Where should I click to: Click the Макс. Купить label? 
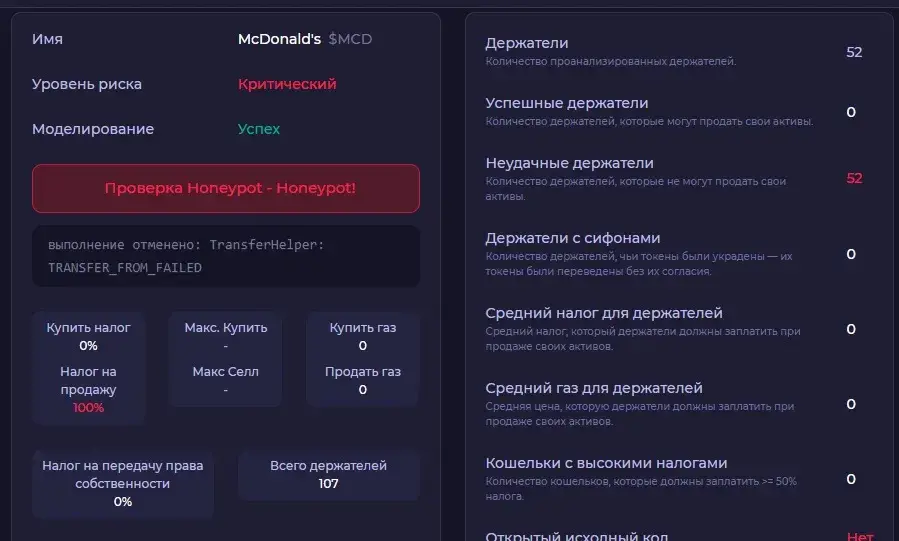tap(226, 327)
